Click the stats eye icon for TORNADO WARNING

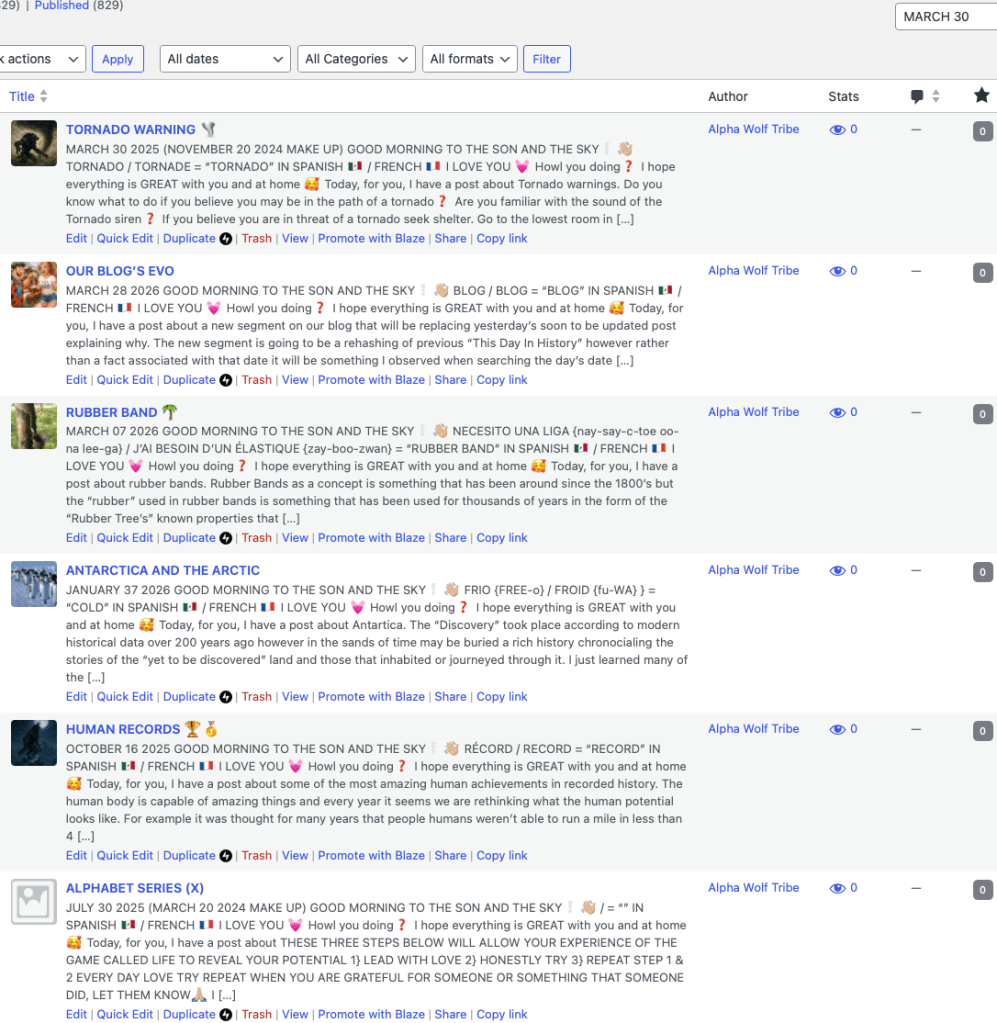pyautogui.click(x=837, y=130)
